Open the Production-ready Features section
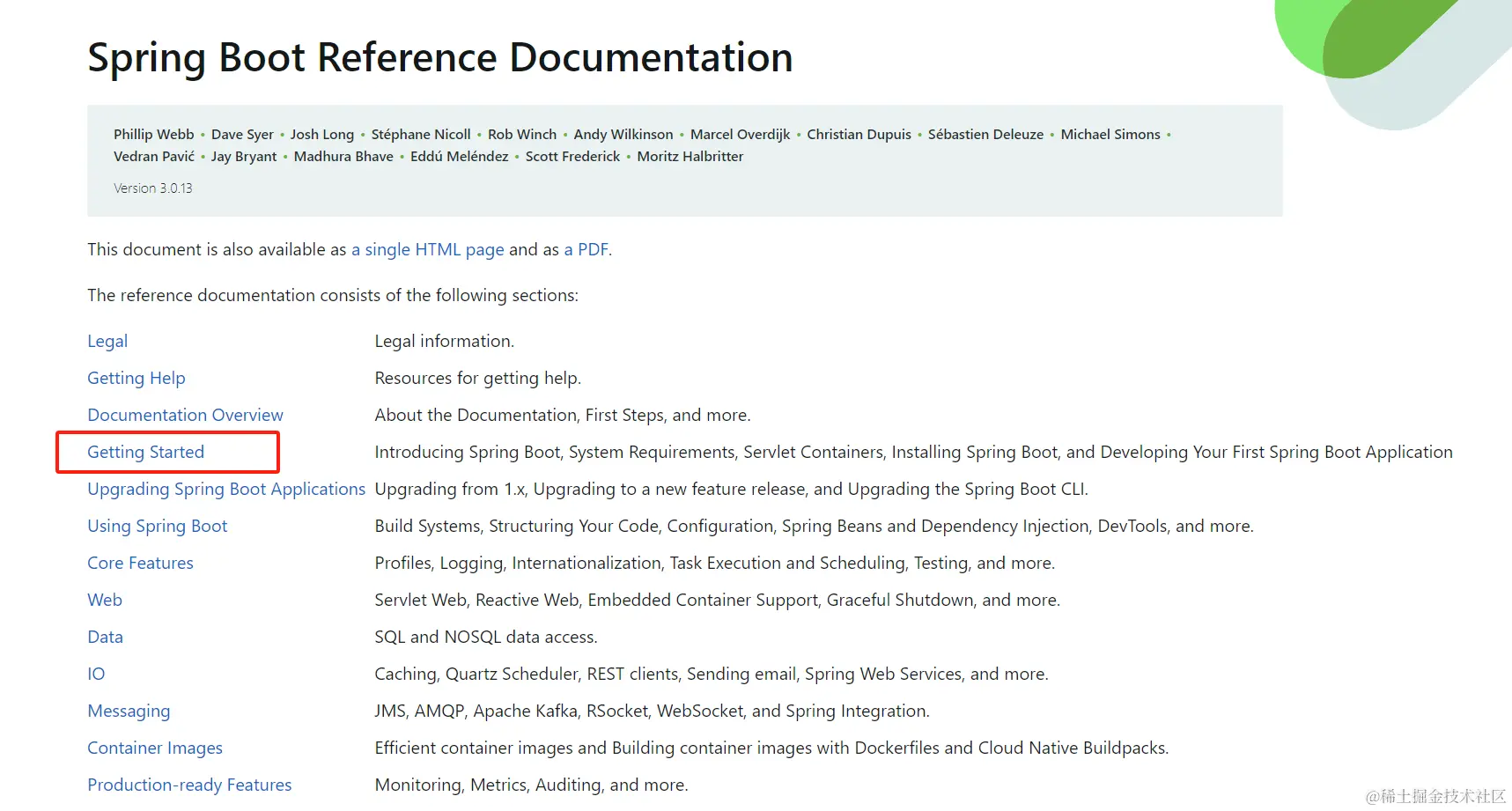1512x811 pixels. [188, 785]
